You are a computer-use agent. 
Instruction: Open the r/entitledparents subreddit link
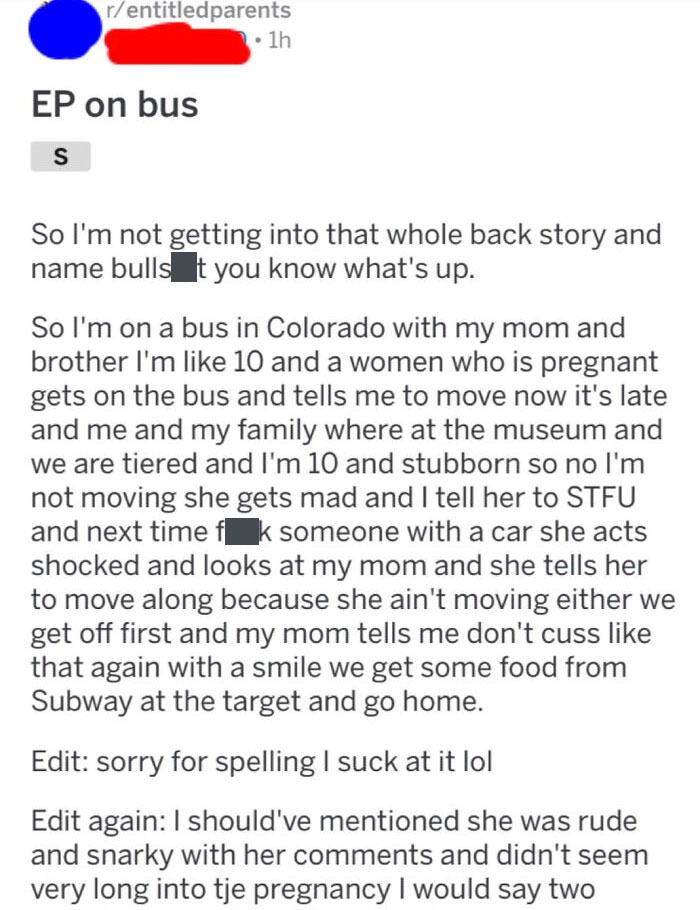tap(195, 13)
